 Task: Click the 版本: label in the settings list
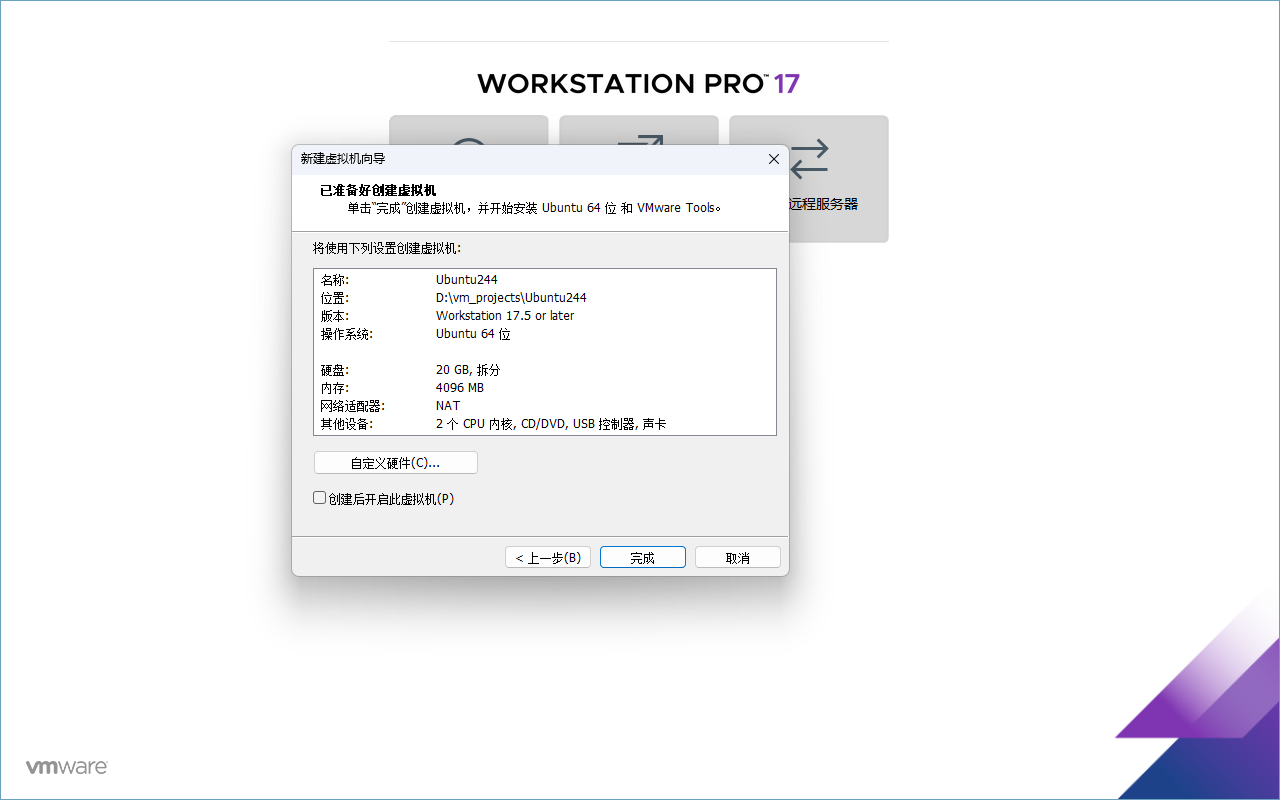[335, 316]
